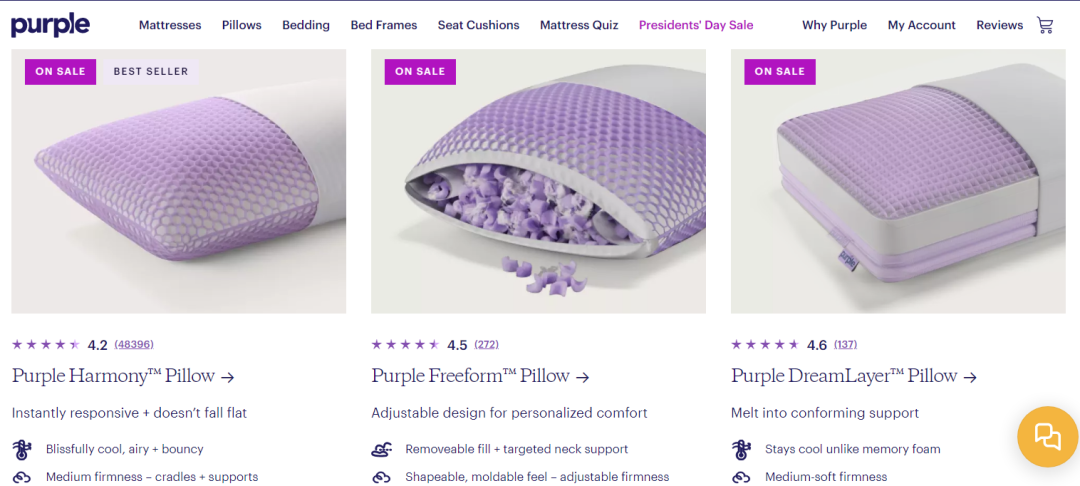This screenshot has height=486, width=1080.
Task: Click the temperature icon beside Blissfully cool
Action: [21, 449]
